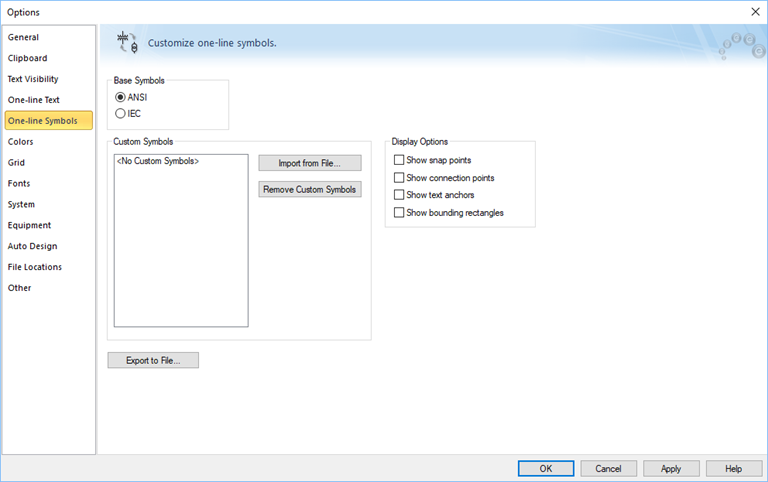768x482 pixels.
Task: Click the one-line symbols header icon
Action: 127,43
